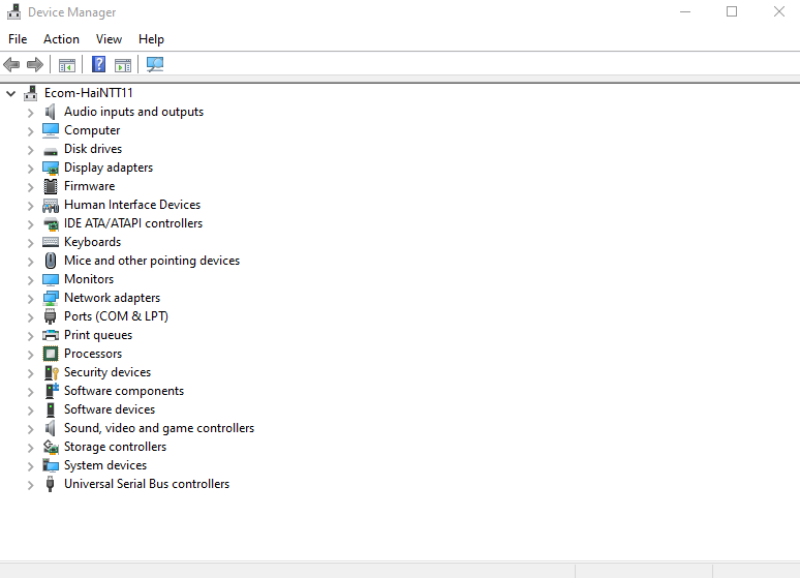
Task: Click the Network adapters icon
Action: (51, 298)
